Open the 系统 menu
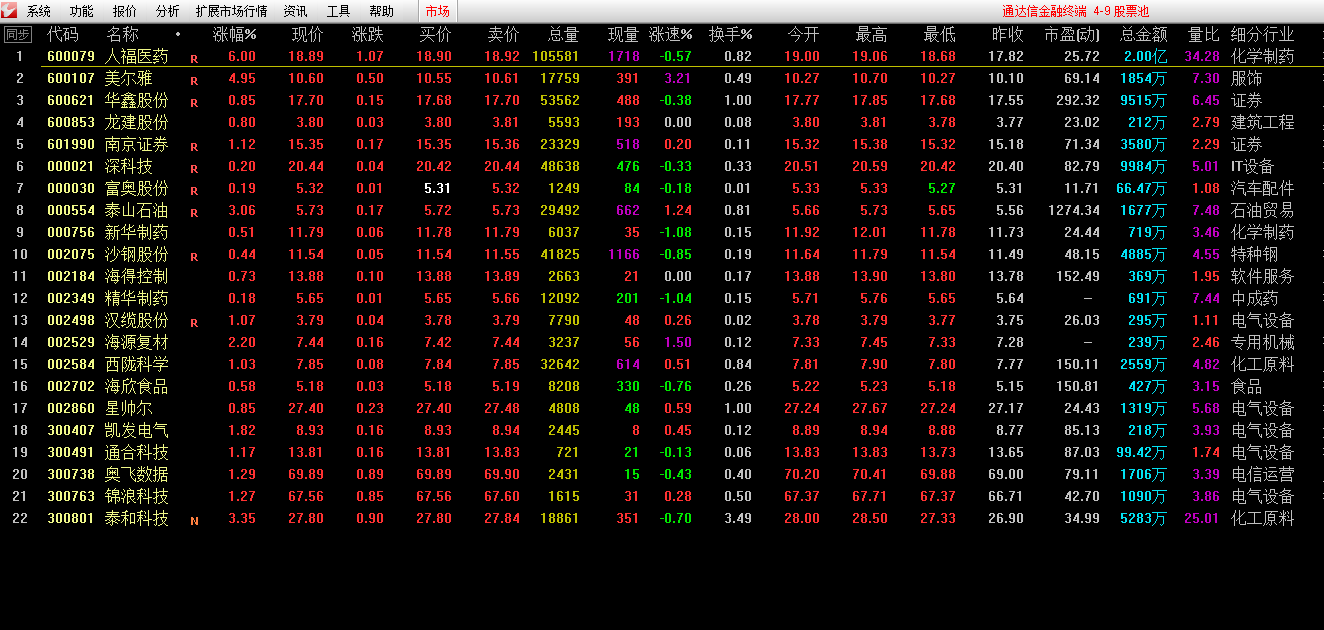Viewport: 1324px width, 630px height. point(39,12)
